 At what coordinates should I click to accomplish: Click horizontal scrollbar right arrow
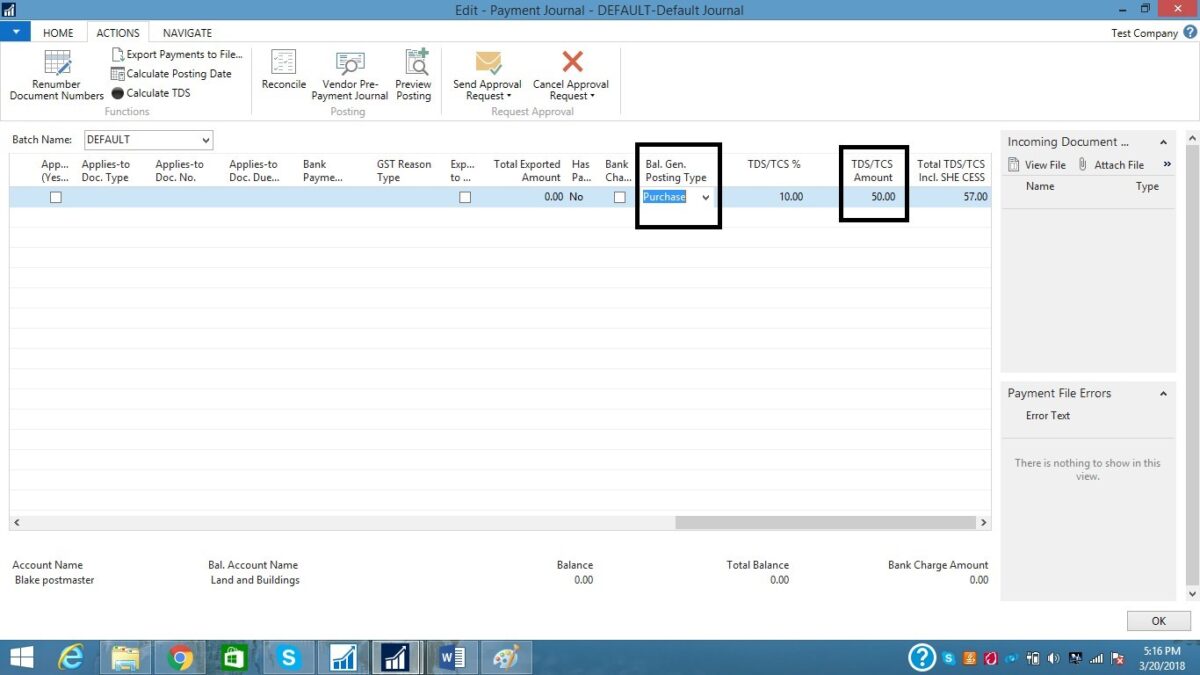pos(983,523)
